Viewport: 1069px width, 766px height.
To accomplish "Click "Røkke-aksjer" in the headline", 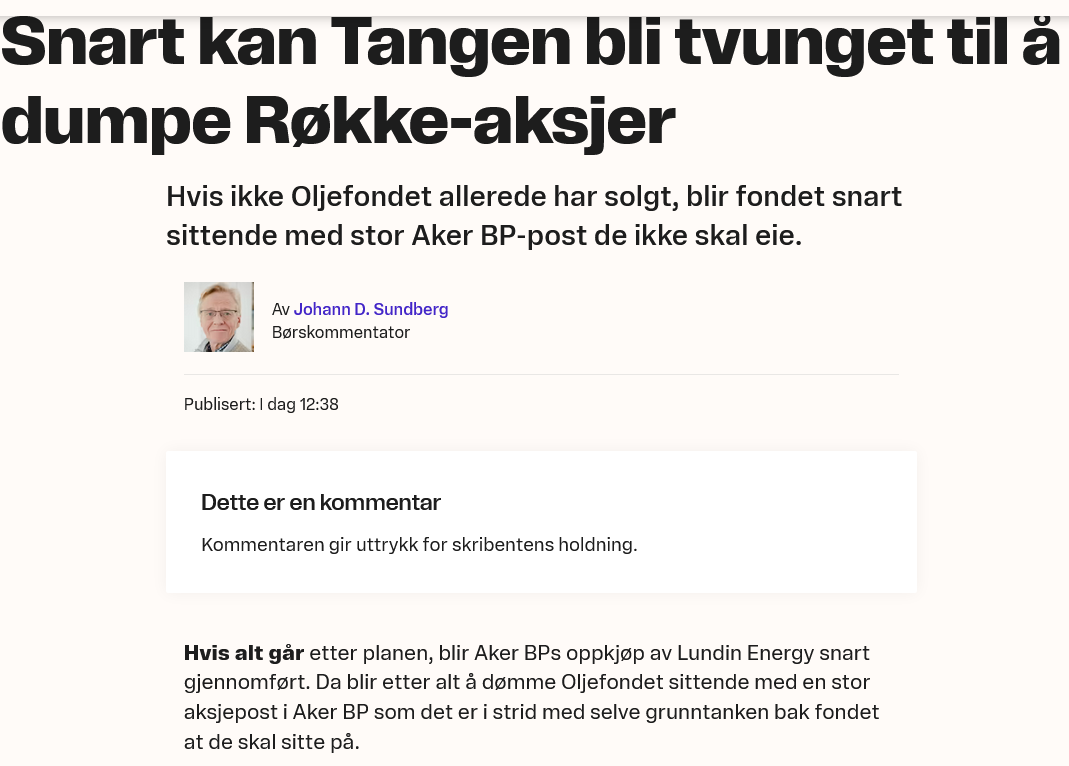I will click(x=460, y=123).
